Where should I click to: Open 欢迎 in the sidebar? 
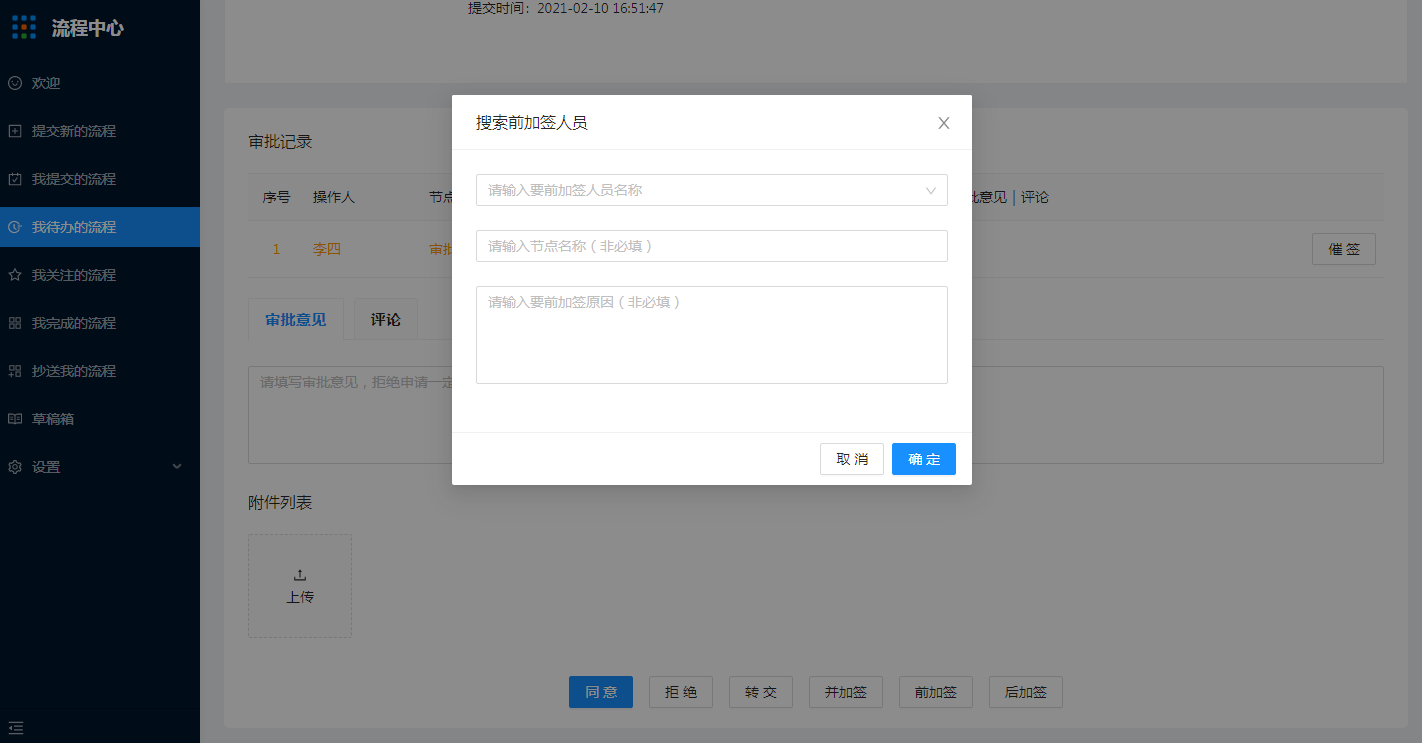[x=100, y=83]
